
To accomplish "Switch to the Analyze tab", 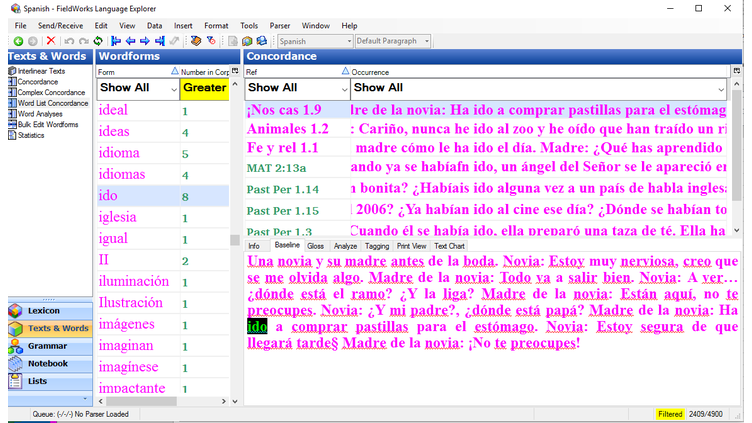I will (345, 245).
